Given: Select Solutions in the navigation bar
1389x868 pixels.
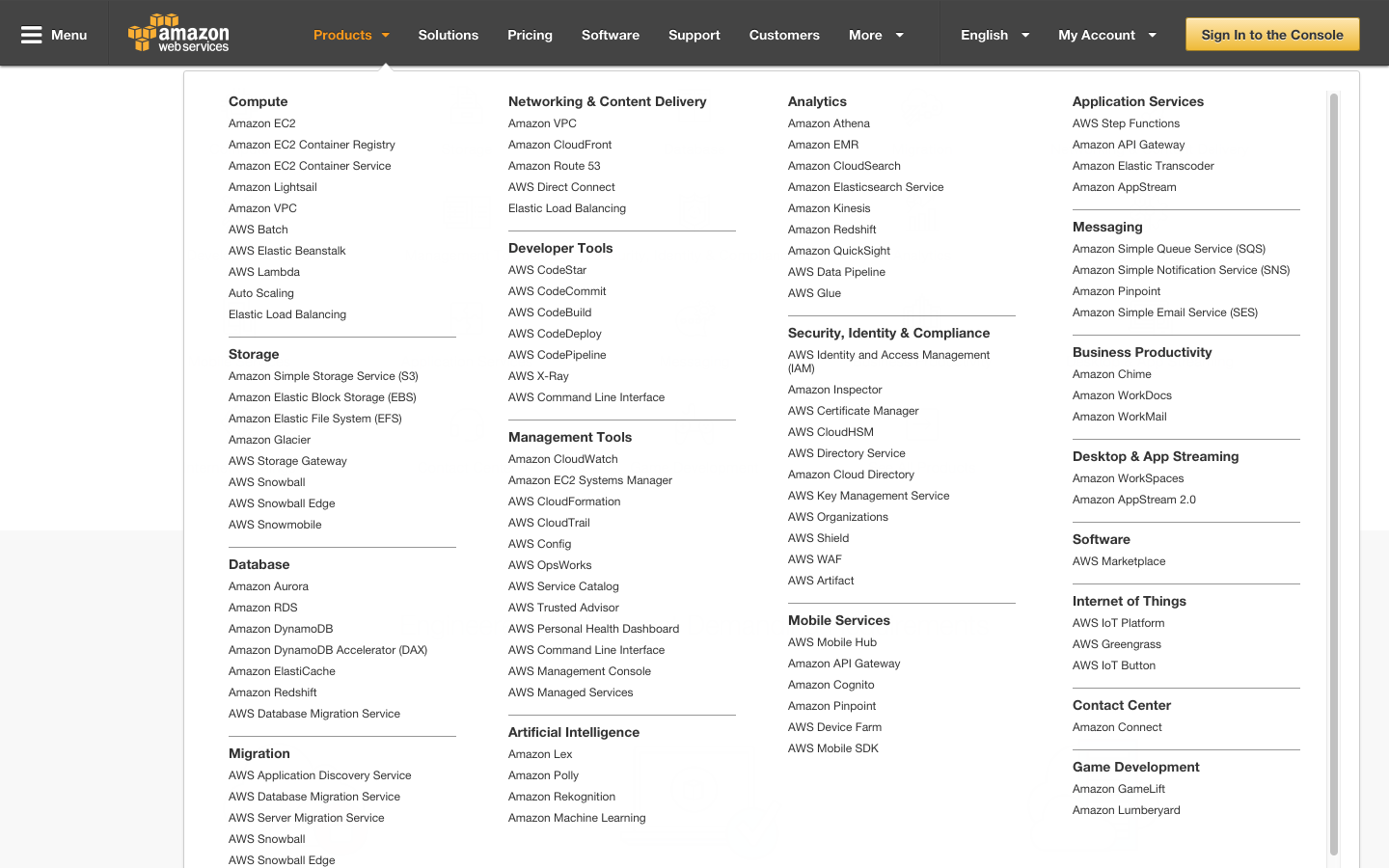Looking at the screenshot, I should click(448, 34).
